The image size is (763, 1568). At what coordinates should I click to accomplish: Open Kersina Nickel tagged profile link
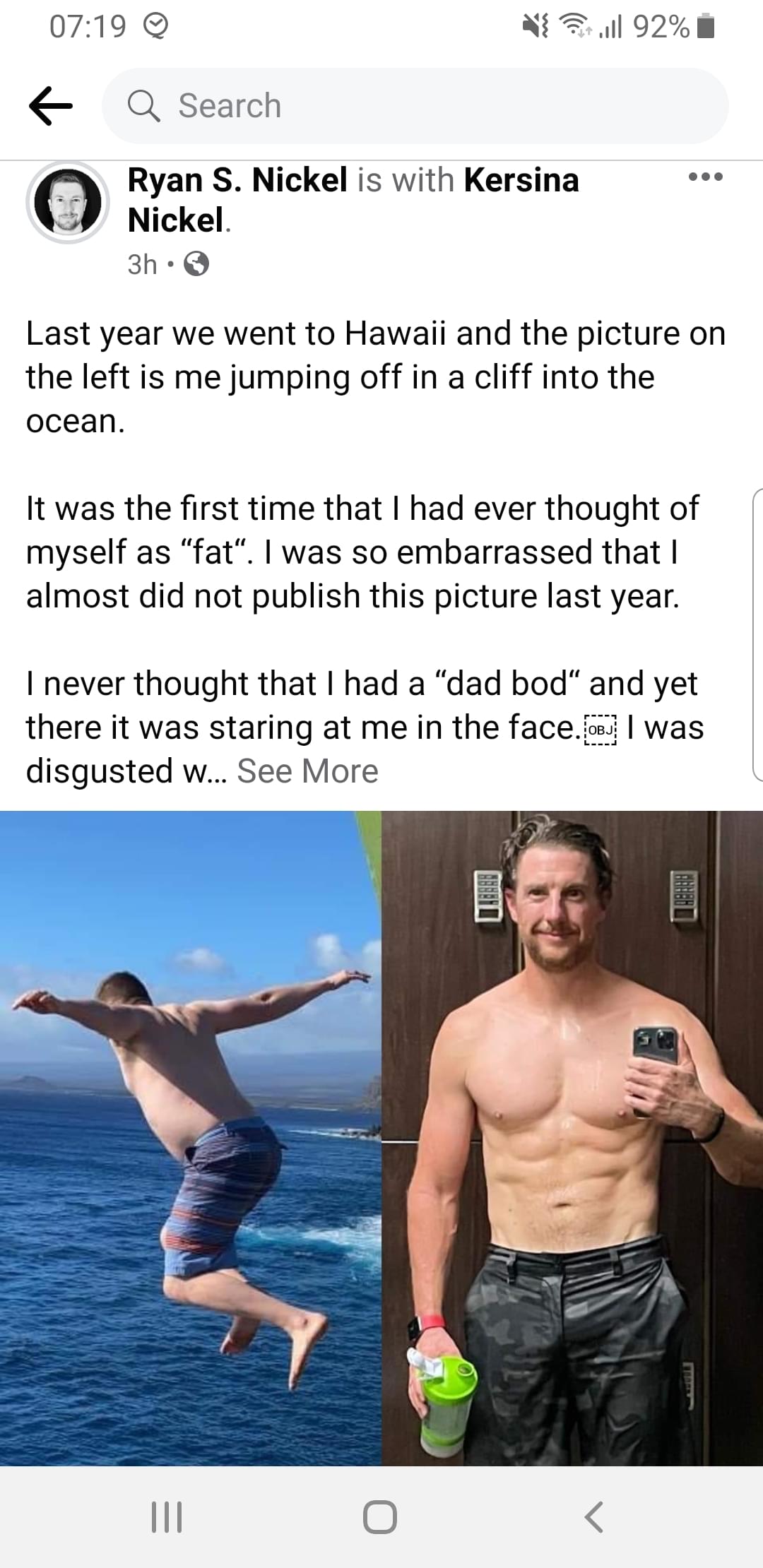pyautogui.click(x=353, y=200)
